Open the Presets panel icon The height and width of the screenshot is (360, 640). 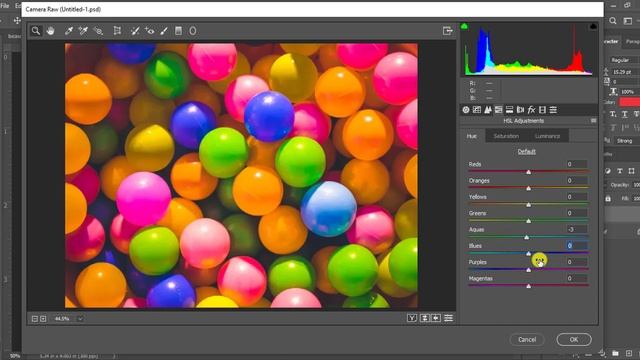click(x=553, y=110)
